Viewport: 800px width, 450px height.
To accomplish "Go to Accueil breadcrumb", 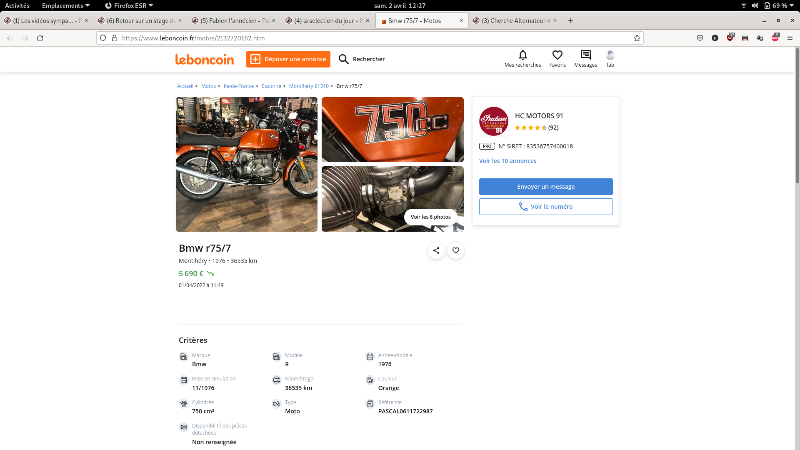I will pyautogui.click(x=185, y=86).
